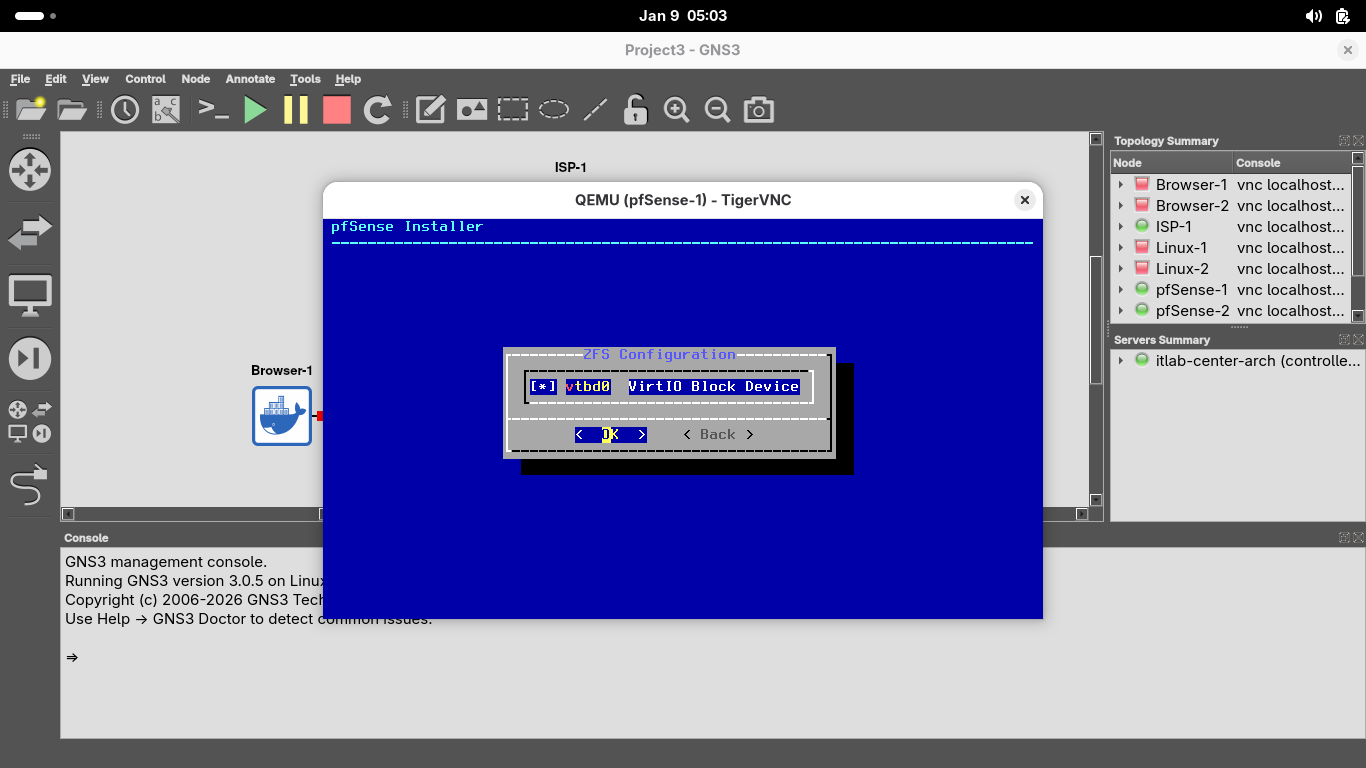Open the Tools menu
Image resolution: width=1366 pixels, height=768 pixels.
click(x=305, y=79)
